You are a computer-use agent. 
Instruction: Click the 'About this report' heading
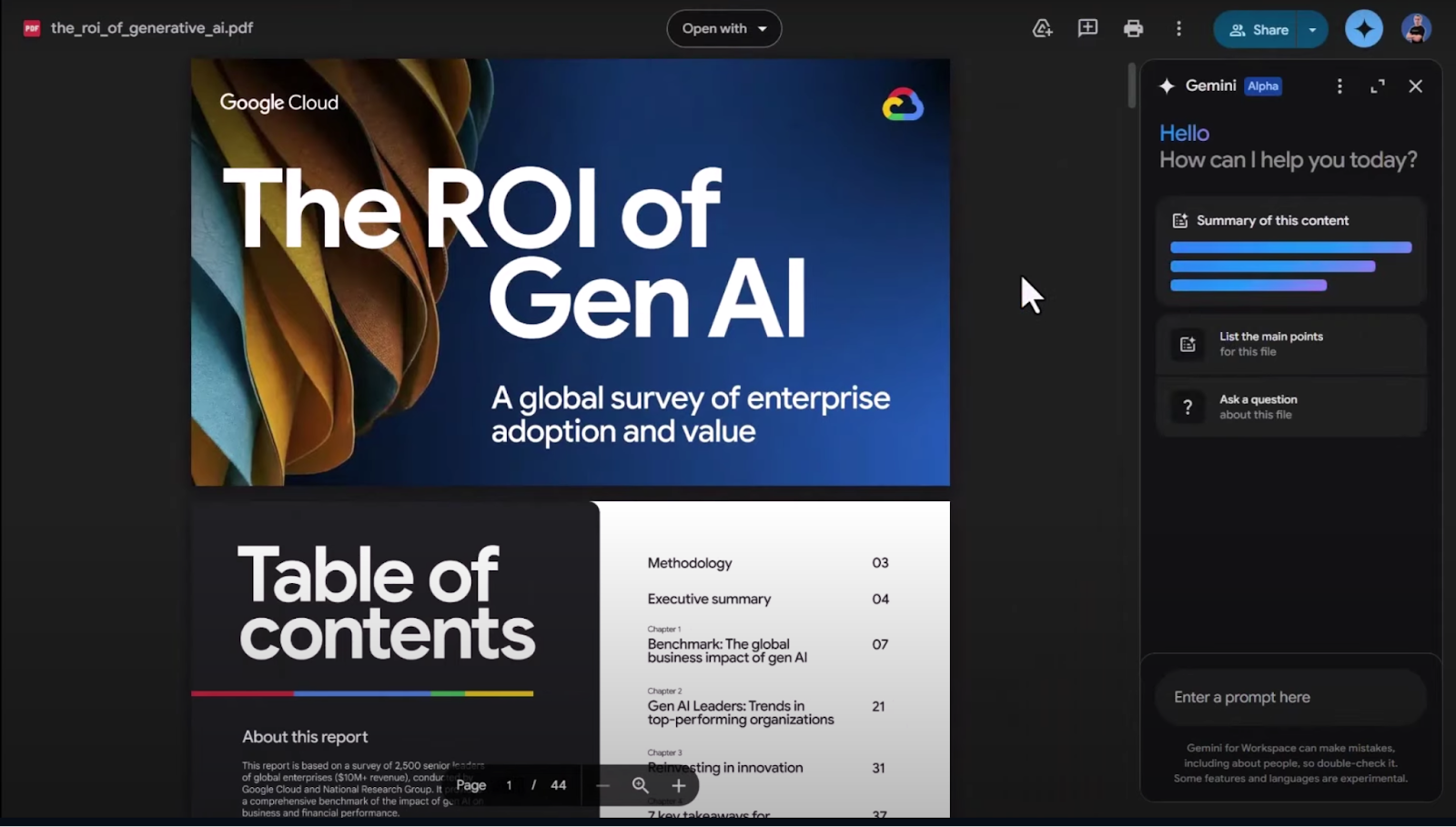pos(305,737)
